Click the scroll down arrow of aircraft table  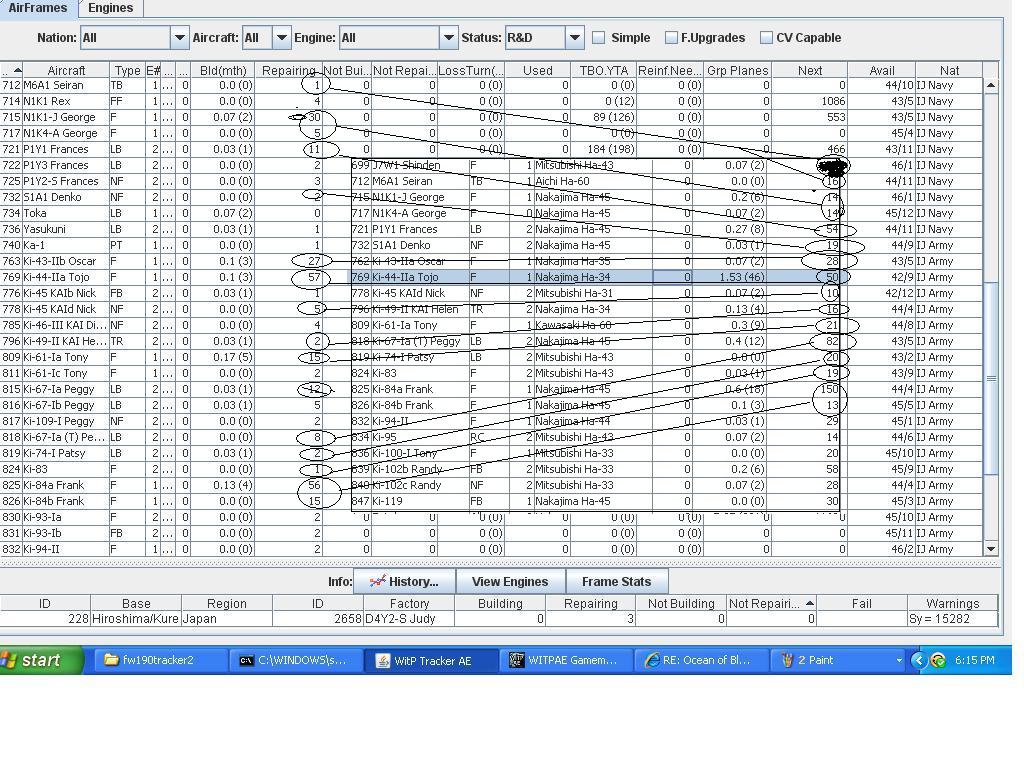[x=991, y=549]
